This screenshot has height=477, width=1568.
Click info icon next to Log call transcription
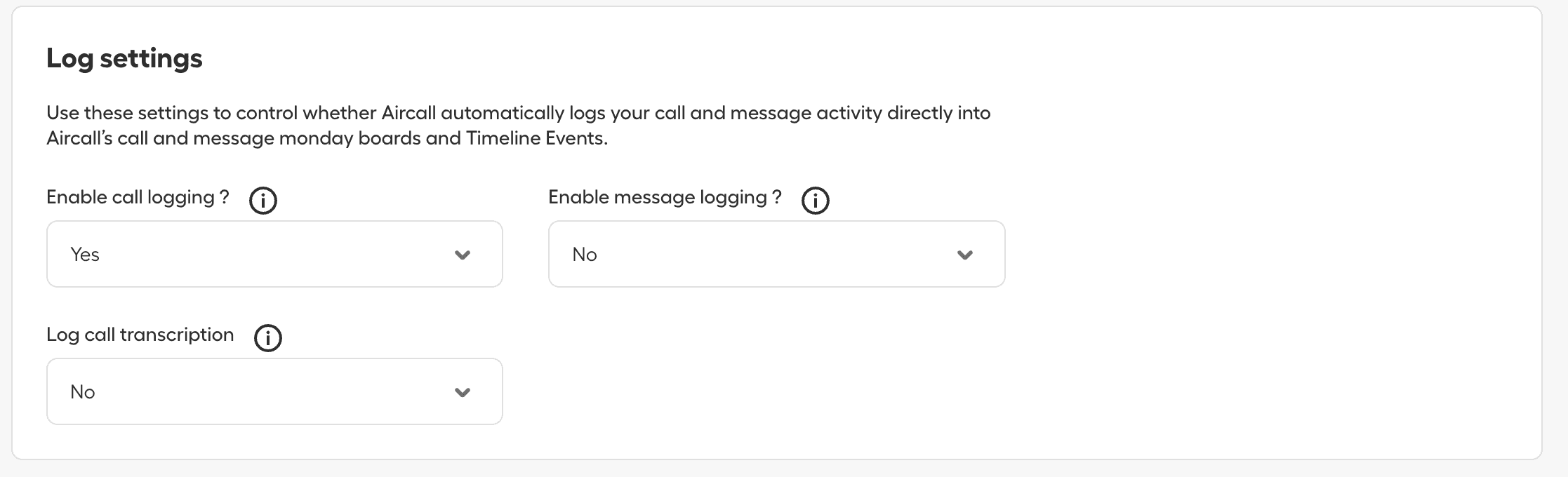pyautogui.click(x=267, y=338)
